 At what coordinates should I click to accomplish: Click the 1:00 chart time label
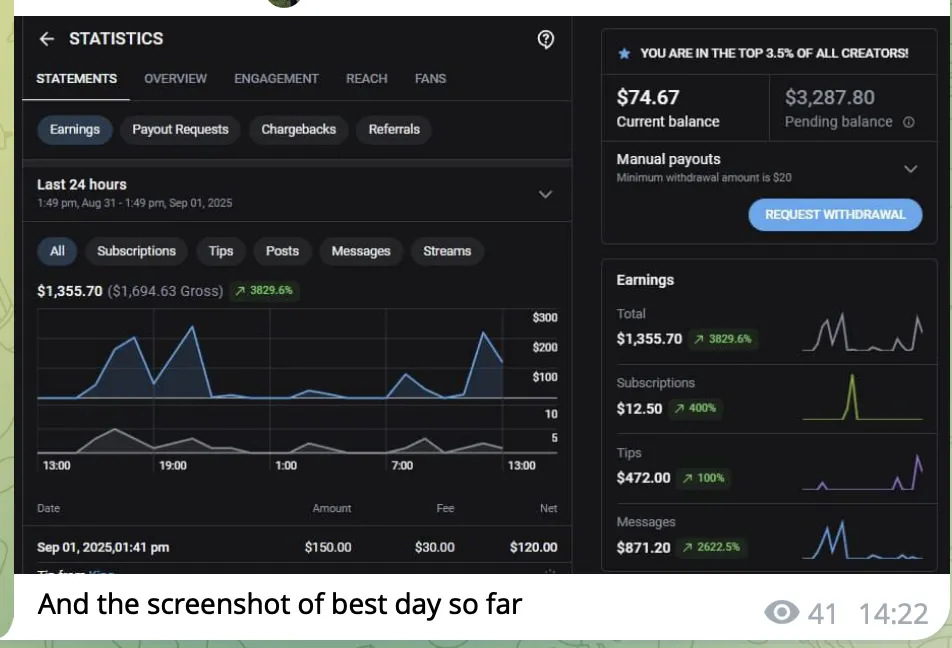coord(286,465)
